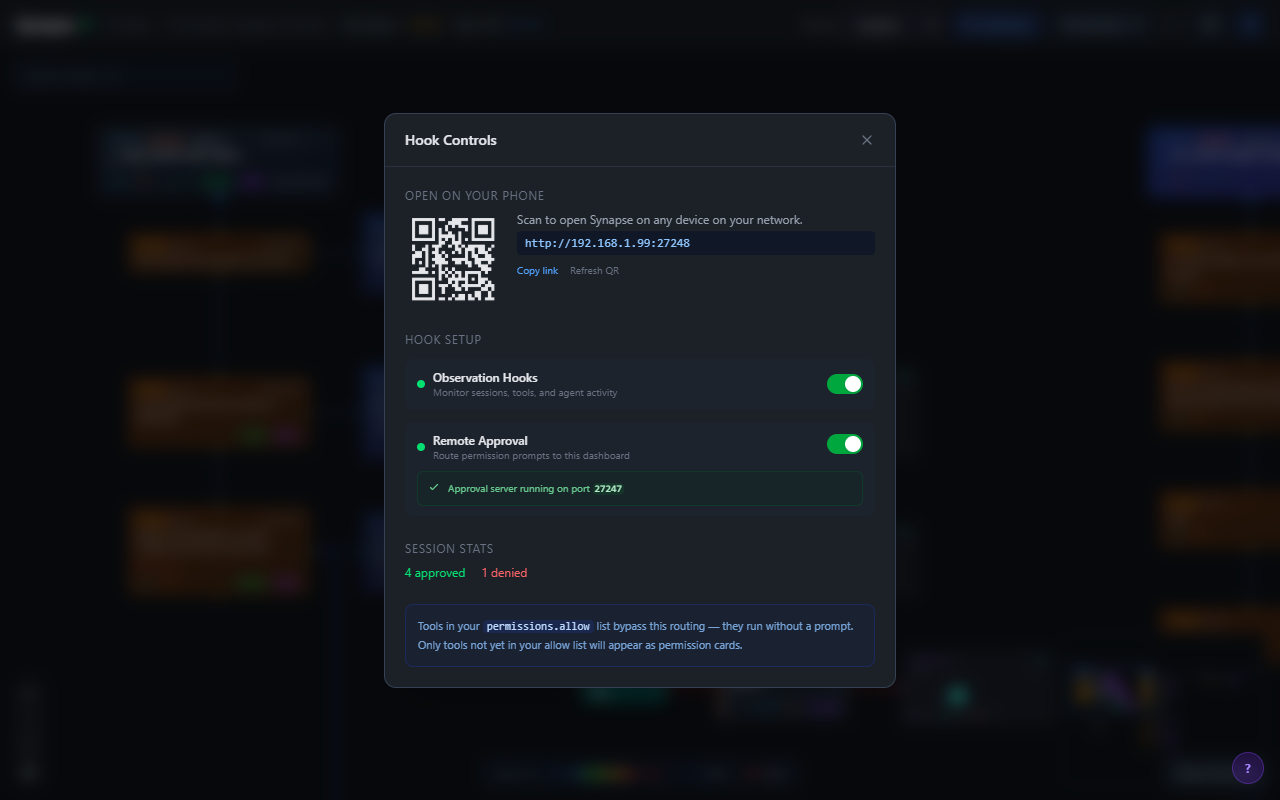Click the Synapse logo in the top bar
The height and width of the screenshot is (800, 1280).
pos(45,24)
